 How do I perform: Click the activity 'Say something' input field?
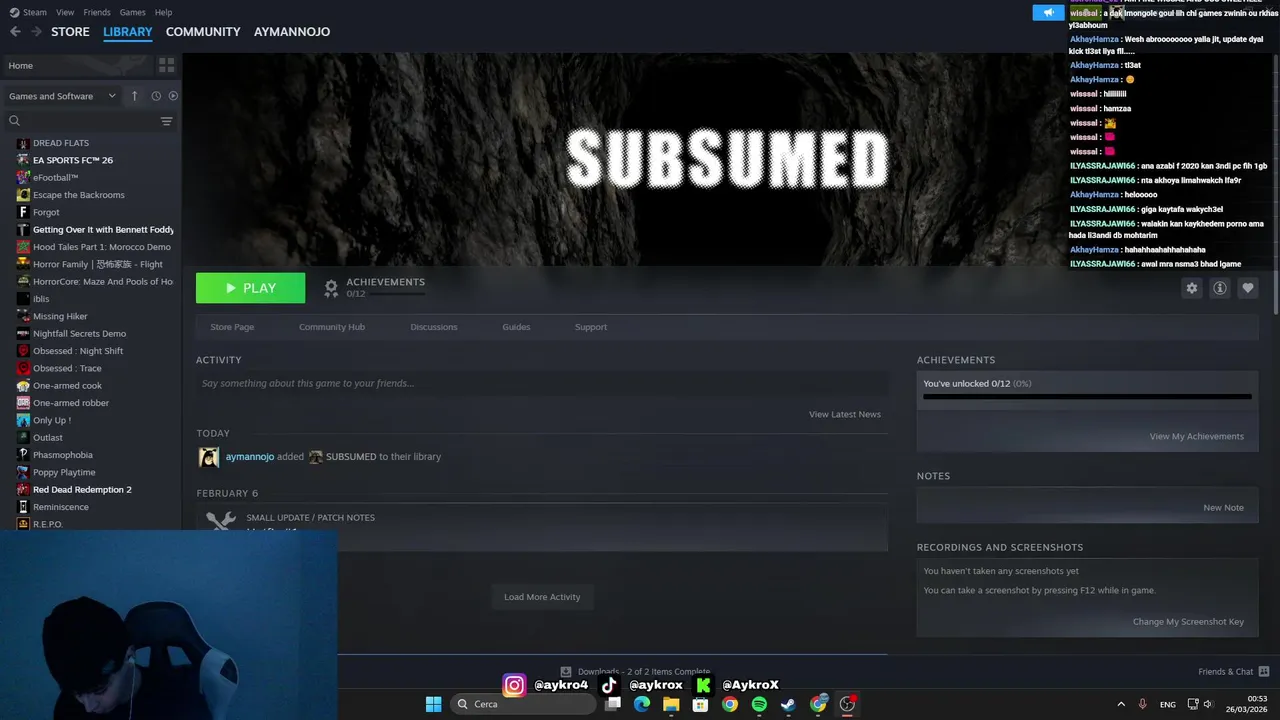tap(542, 383)
